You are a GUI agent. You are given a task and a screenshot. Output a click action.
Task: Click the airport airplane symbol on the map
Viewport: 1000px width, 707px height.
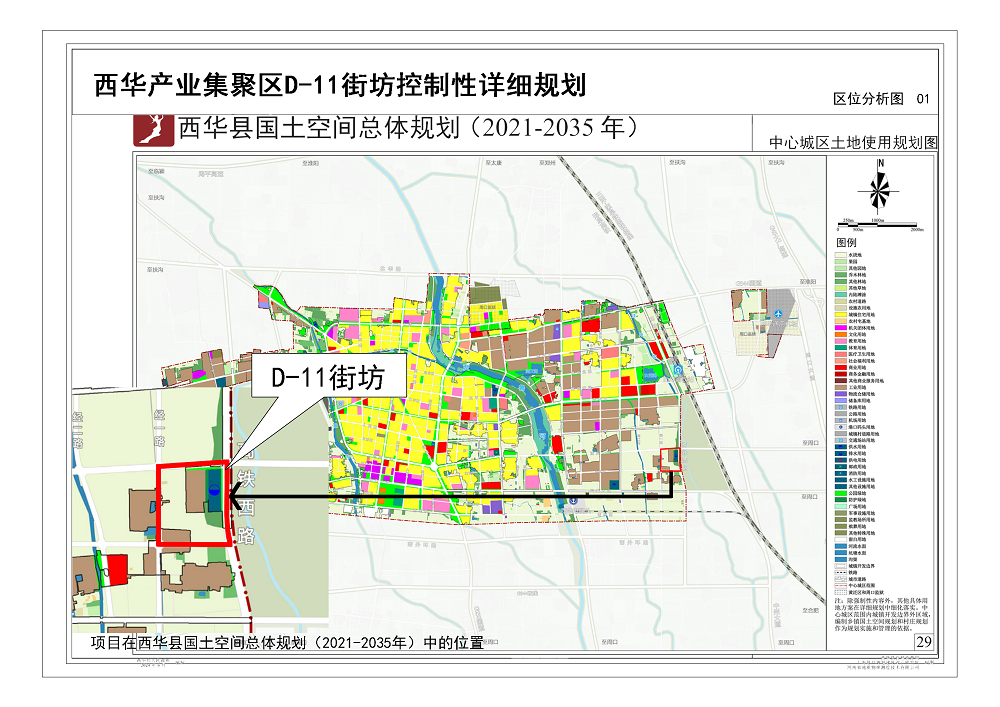(778, 316)
